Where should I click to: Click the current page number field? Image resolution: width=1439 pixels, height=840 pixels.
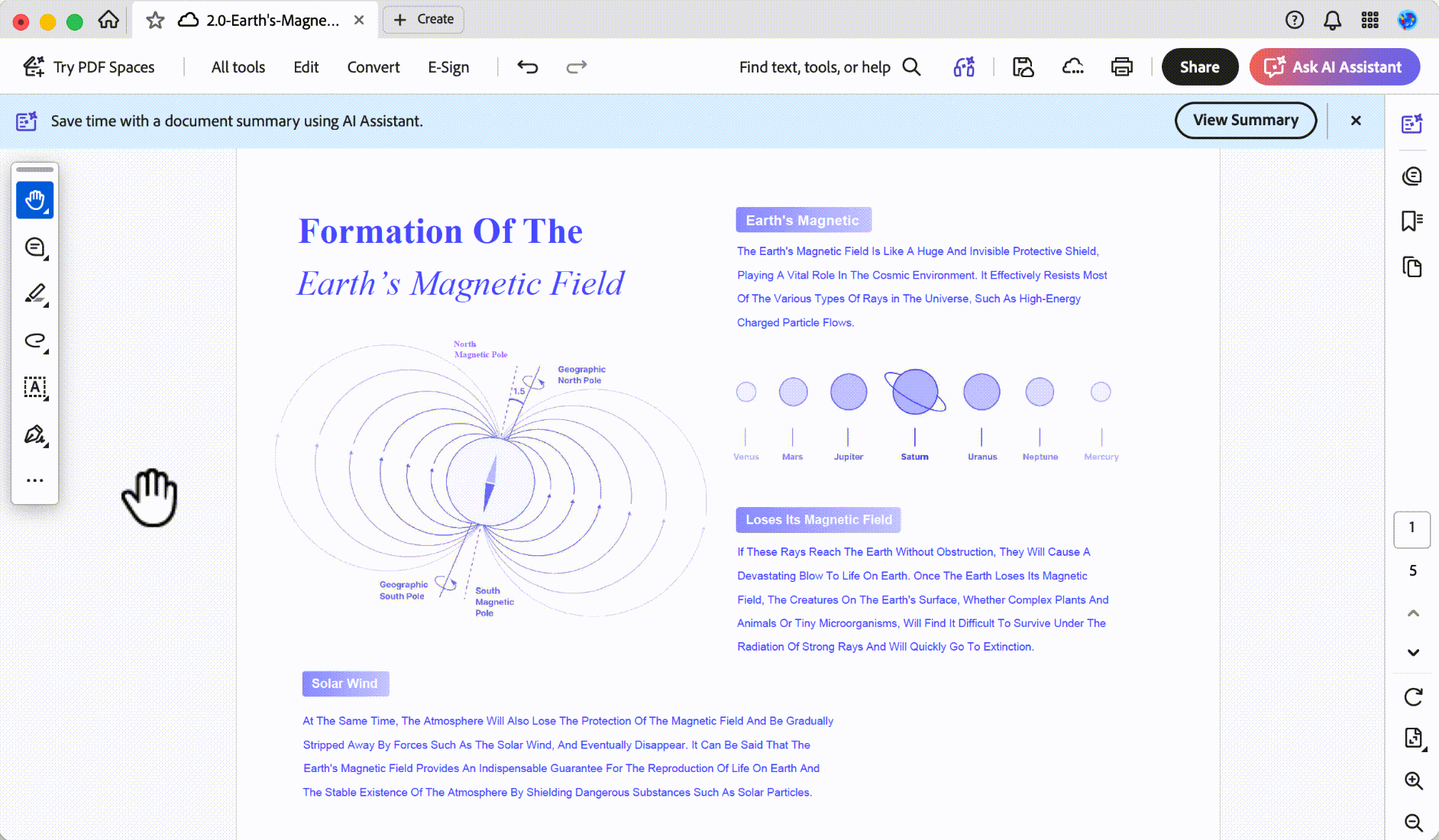tap(1412, 529)
